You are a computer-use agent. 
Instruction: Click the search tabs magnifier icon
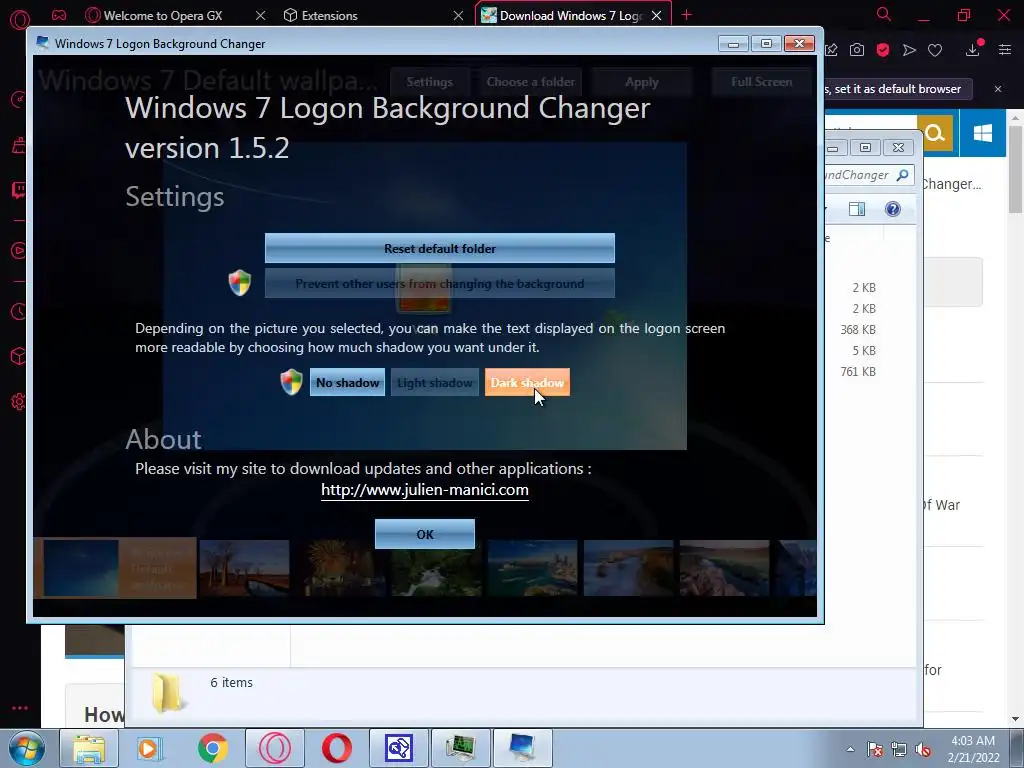pyautogui.click(x=884, y=14)
